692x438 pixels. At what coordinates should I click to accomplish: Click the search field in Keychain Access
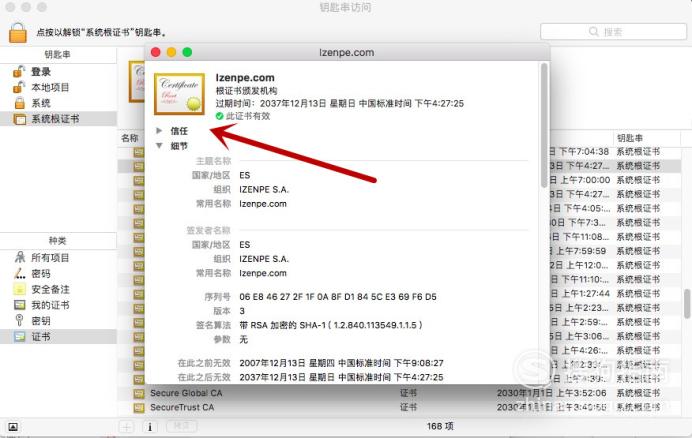click(613, 32)
